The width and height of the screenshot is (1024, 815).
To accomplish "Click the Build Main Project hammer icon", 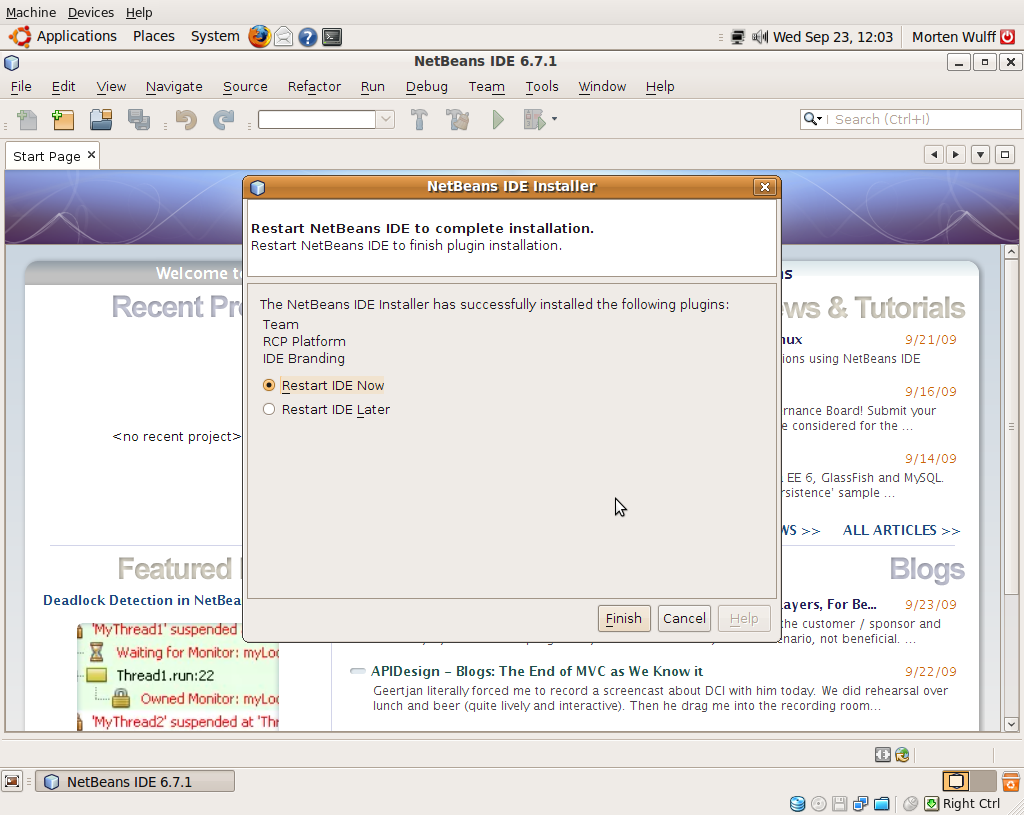I will pos(419,120).
